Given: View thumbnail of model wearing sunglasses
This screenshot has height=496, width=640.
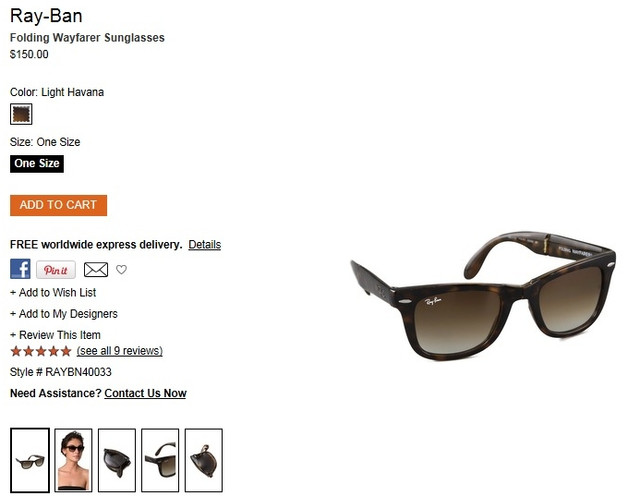Looking at the screenshot, I should (73, 460).
